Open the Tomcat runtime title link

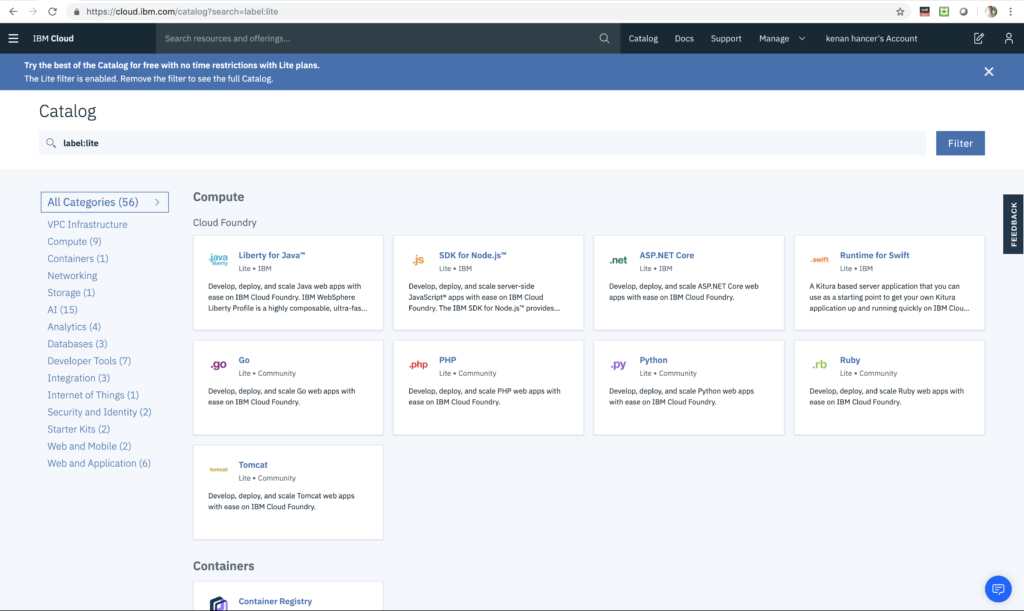[253, 465]
